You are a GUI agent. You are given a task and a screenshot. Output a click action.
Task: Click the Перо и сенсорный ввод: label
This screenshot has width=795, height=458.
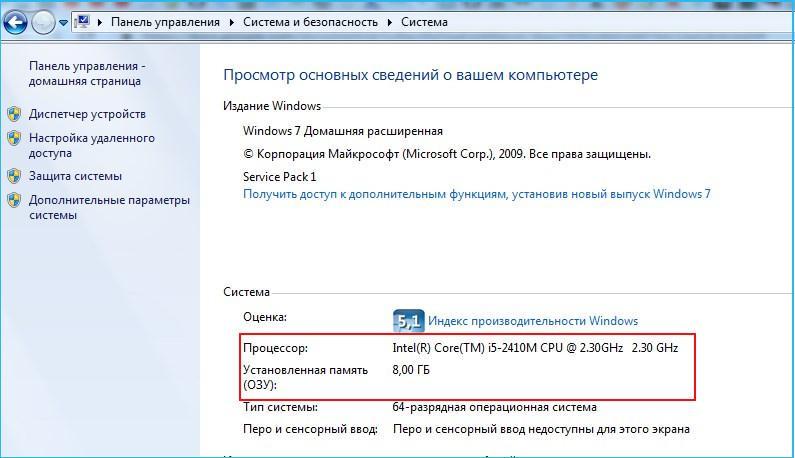pyautogui.click(x=310, y=429)
